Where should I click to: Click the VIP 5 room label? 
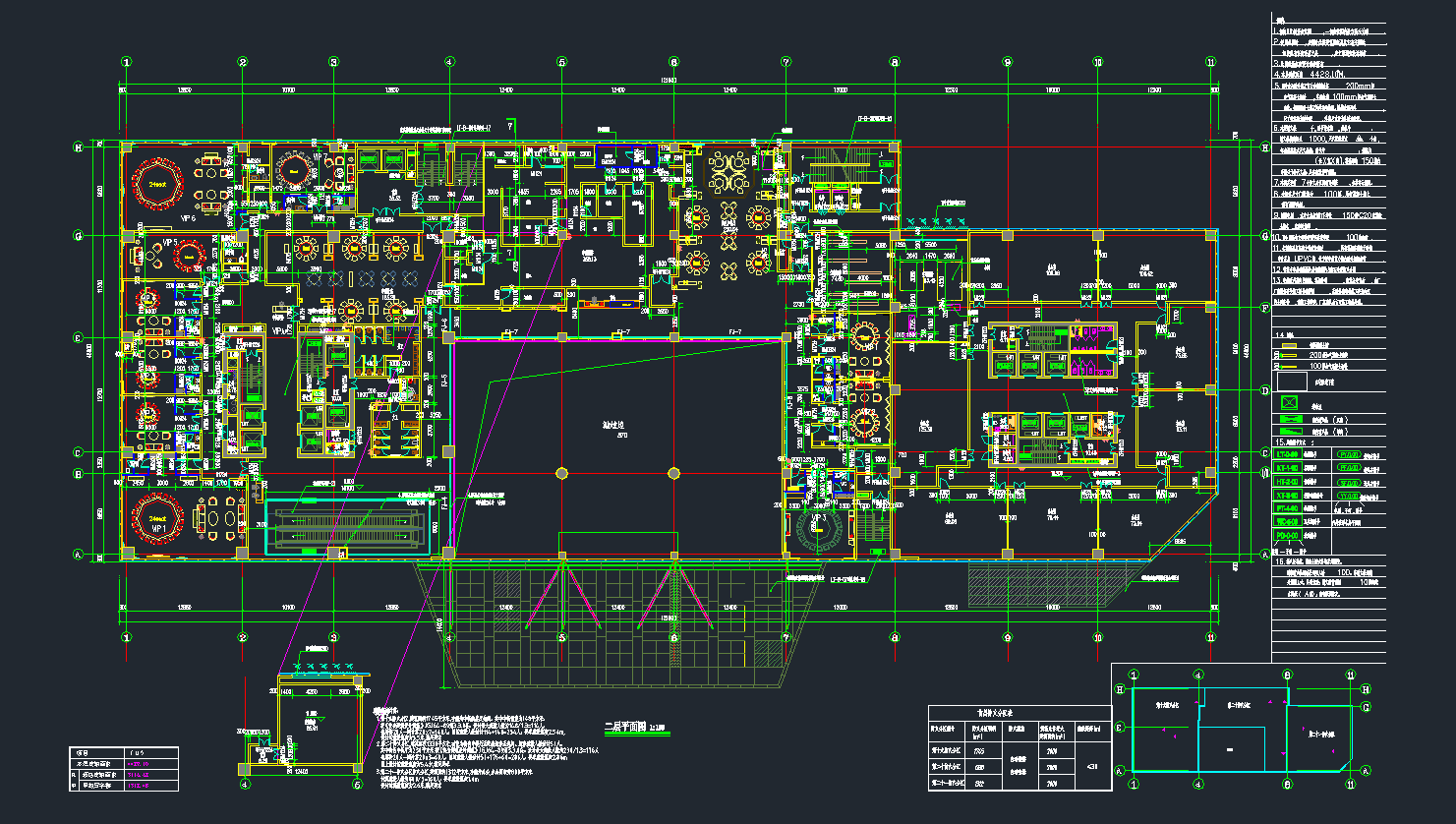click(x=169, y=241)
